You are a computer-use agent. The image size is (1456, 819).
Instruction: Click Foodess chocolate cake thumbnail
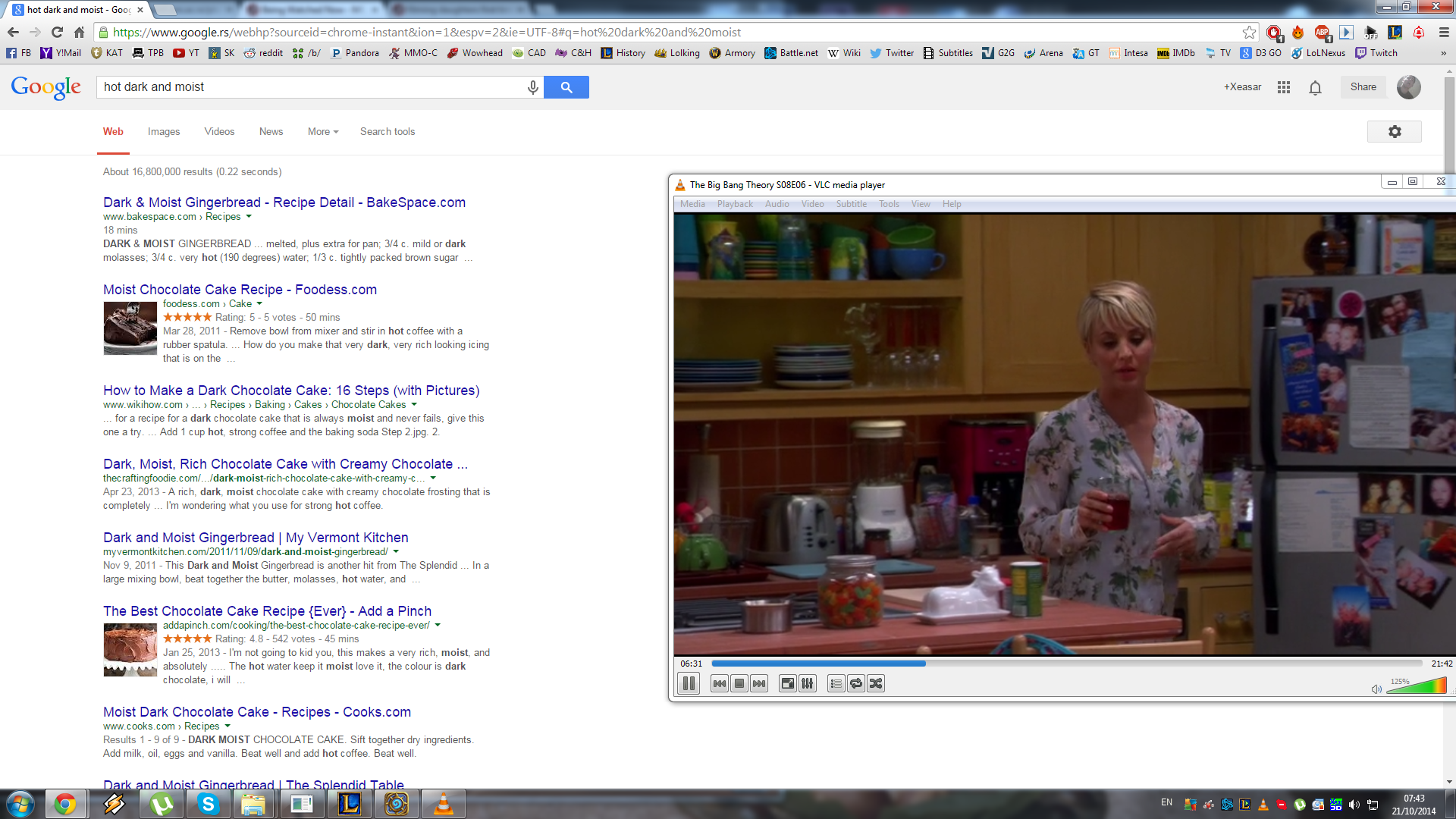(130, 328)
